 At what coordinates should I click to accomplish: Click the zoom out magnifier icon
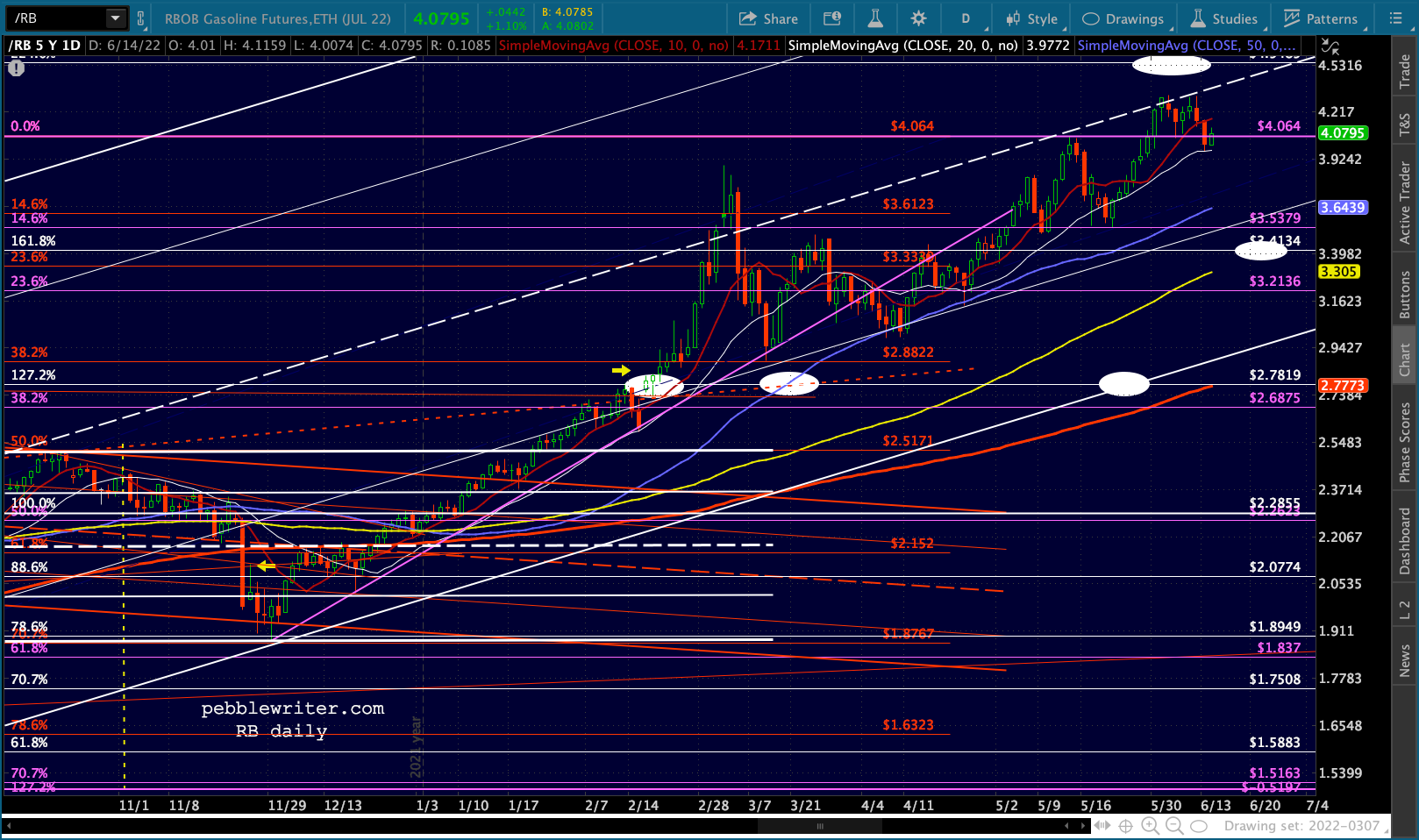[1174, 826]
